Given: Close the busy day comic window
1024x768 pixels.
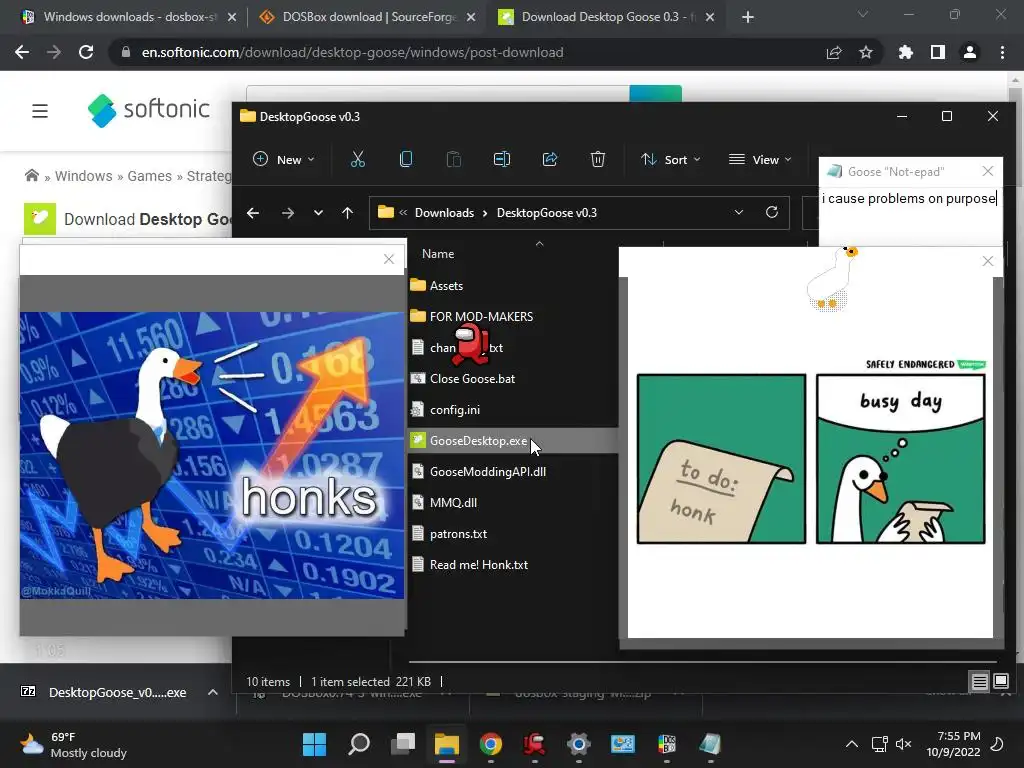Looking at the screenshot, I should tap(987, 261).
